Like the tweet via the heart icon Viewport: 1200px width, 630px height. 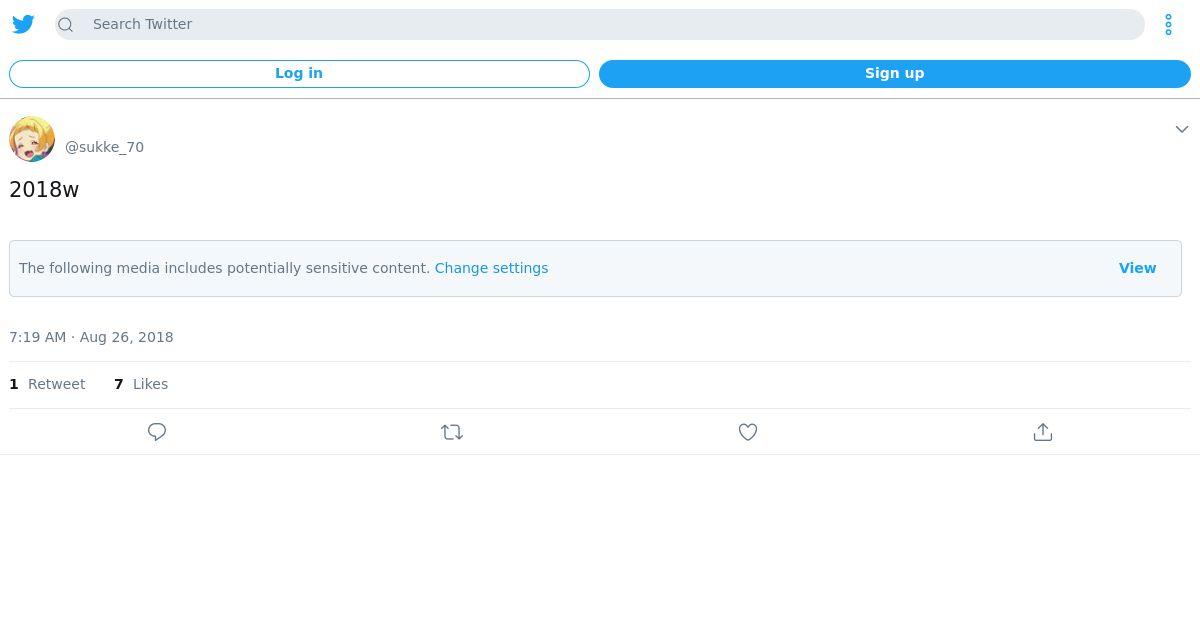pyautogui.click(x=748, y=432)
